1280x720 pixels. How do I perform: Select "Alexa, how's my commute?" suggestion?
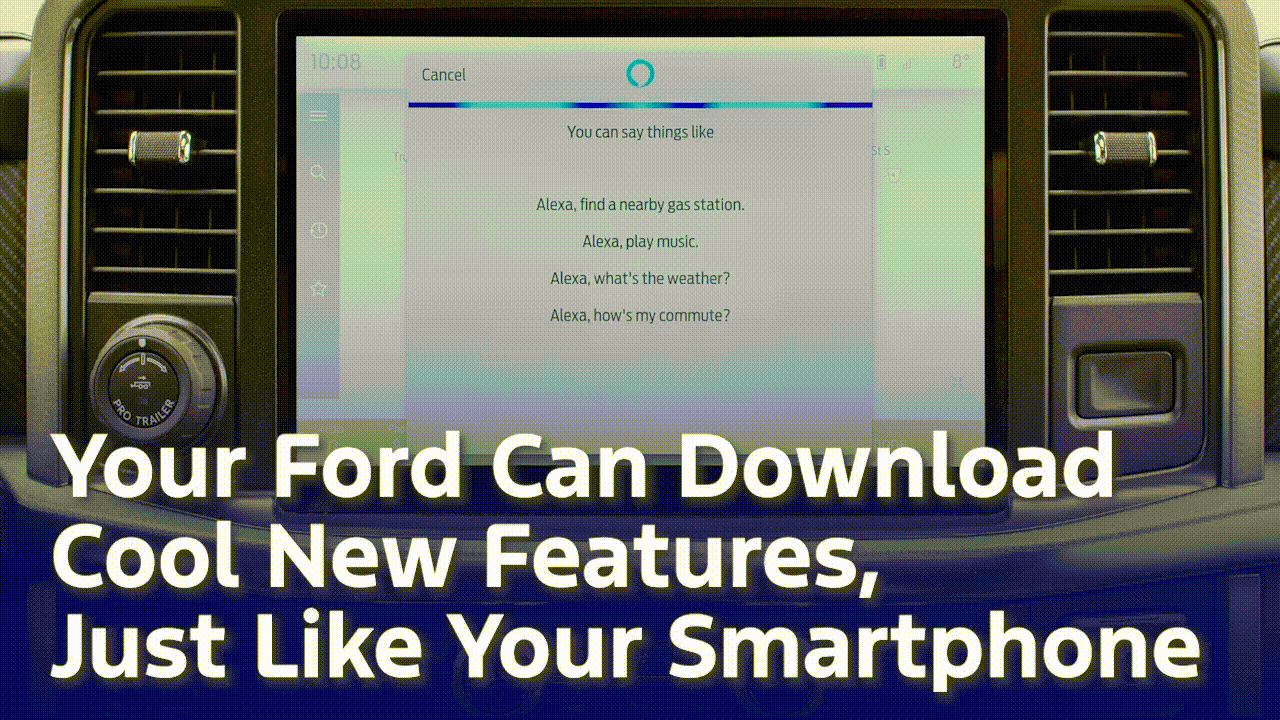640,315
